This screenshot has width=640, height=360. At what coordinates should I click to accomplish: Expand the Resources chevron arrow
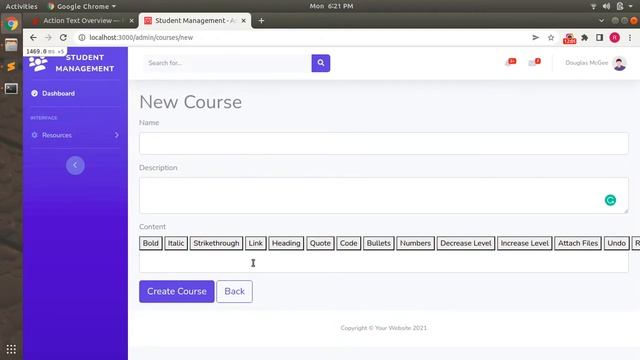(x=117, y=135)
